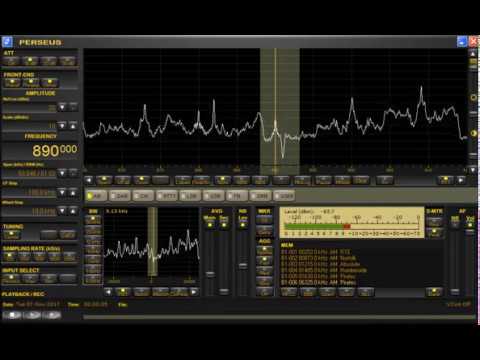The height and width of the screenshot is (360, 480).
Task: Click the playback position progress bar
Action: pyautogui.click(x=279, y=317)
